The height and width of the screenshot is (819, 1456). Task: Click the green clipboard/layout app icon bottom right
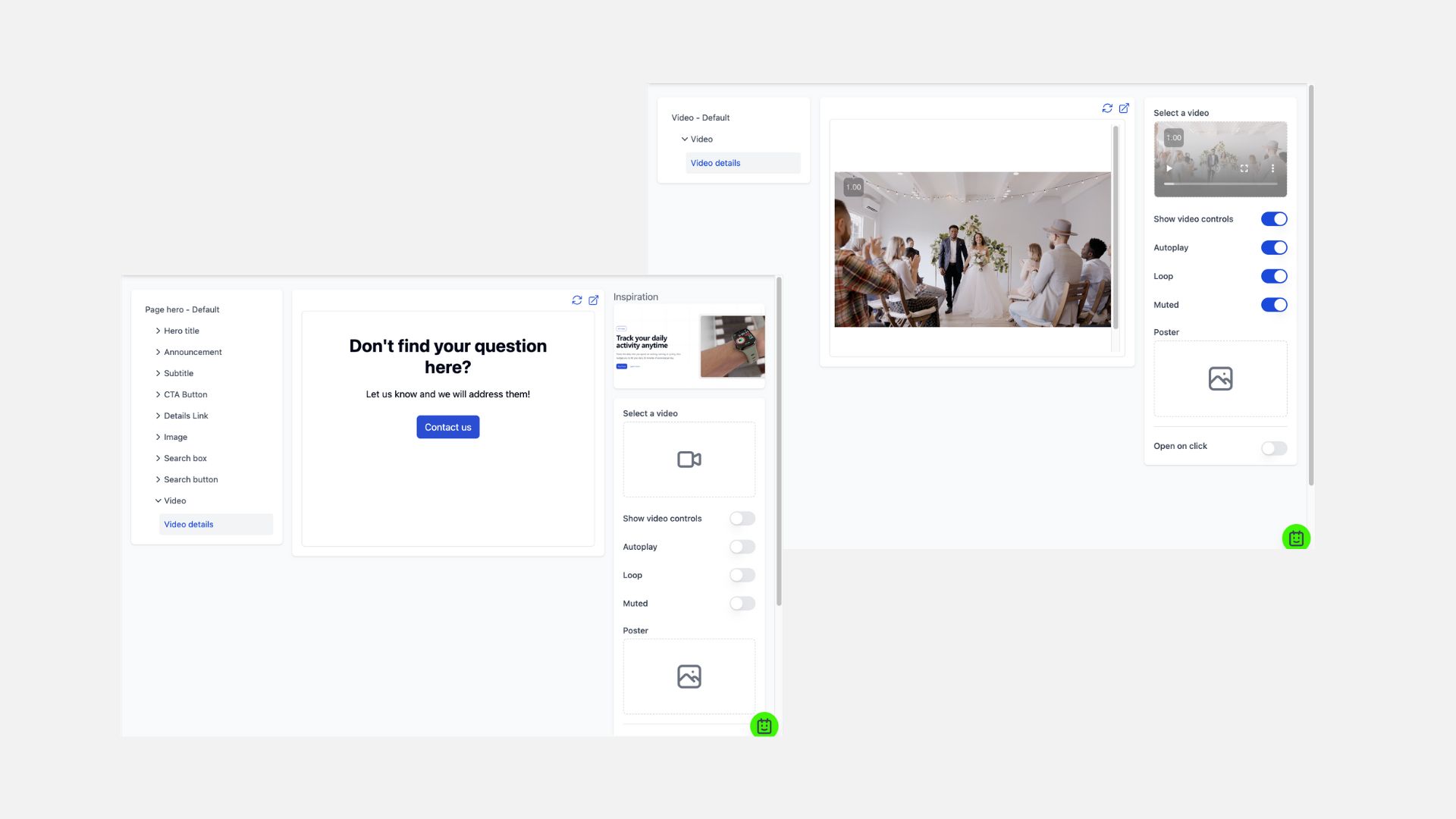1296,538
